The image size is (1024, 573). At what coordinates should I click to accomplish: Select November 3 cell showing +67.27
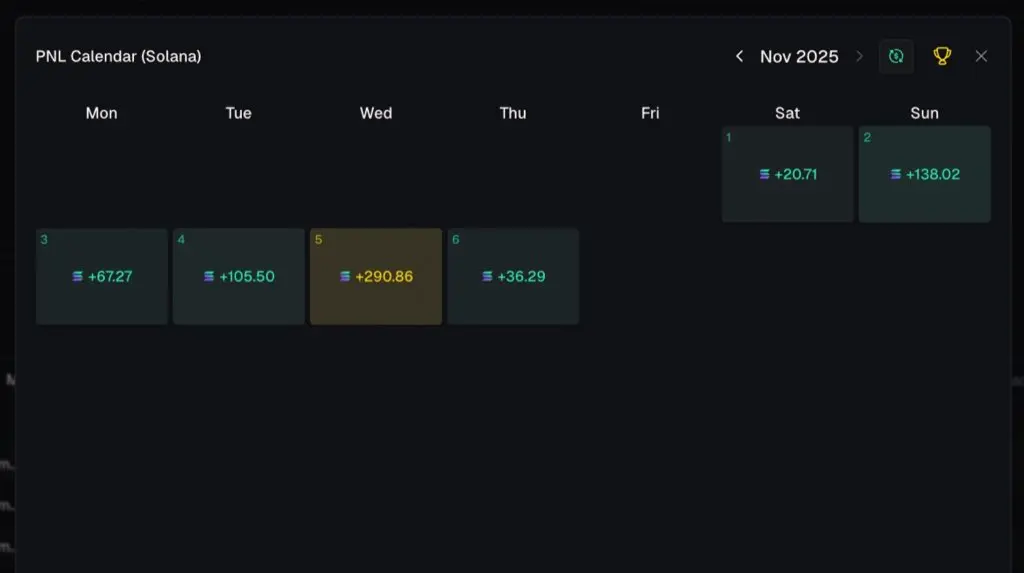pos(101,276)
